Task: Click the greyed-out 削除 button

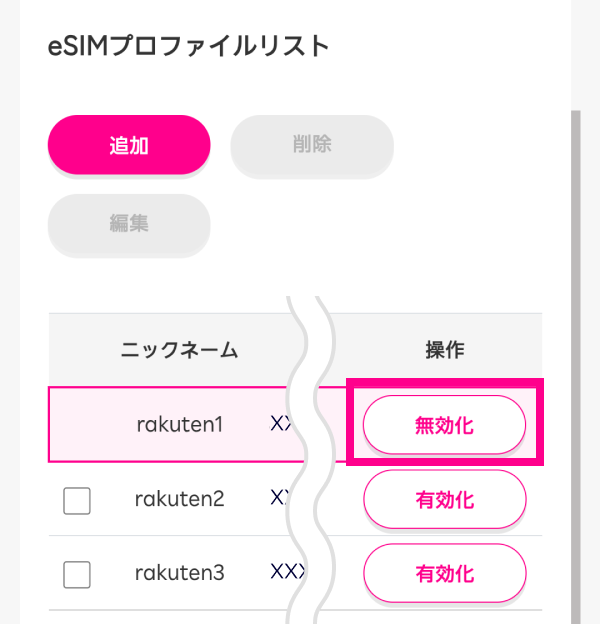Action: [x=312, y=145]
